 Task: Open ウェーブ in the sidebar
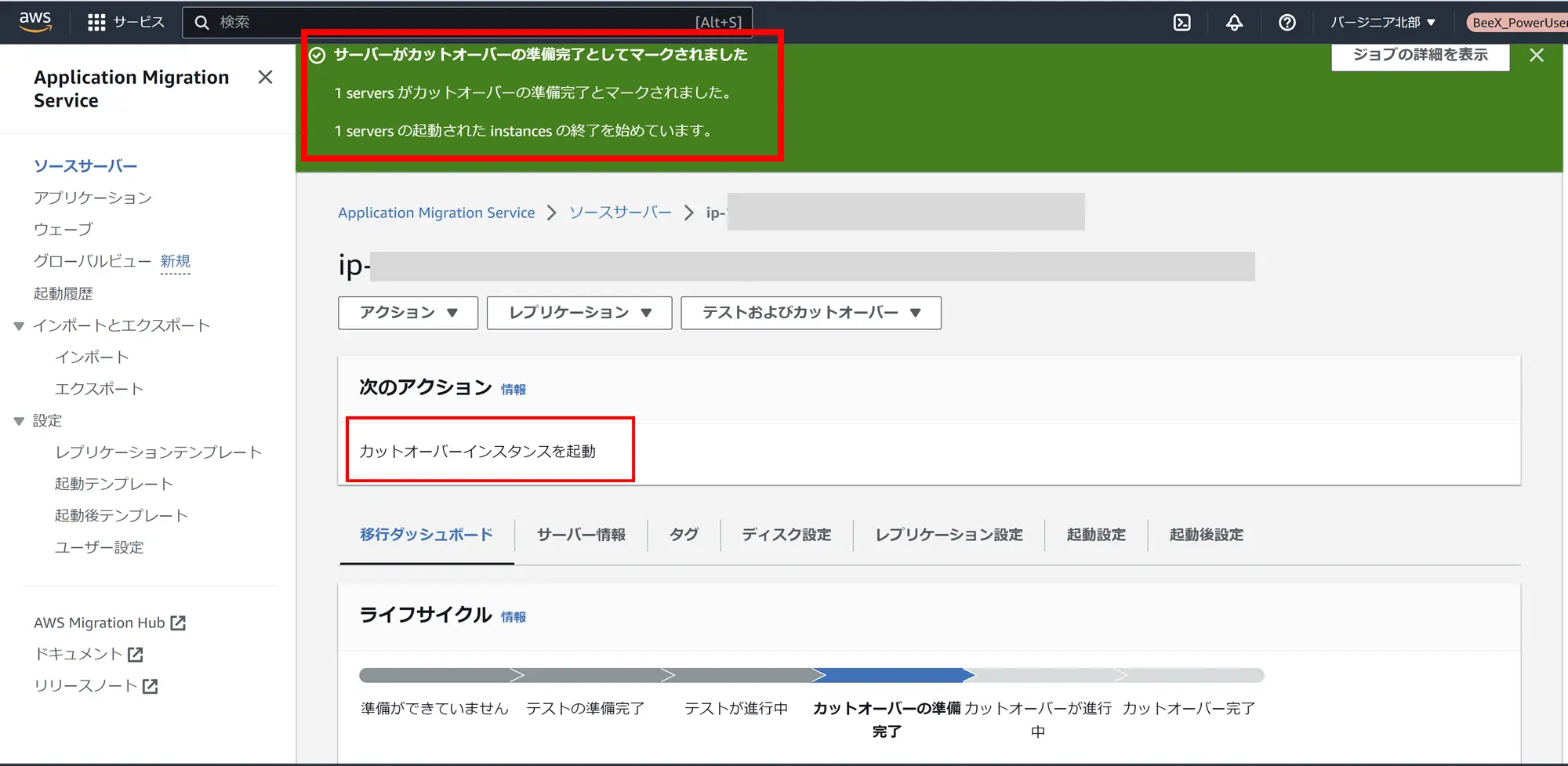pos(63,230)
